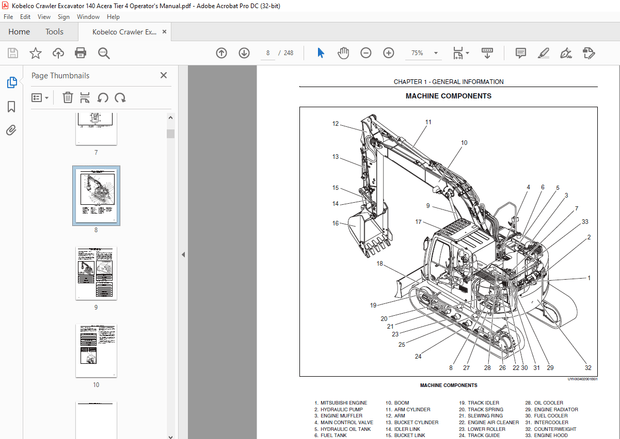The width and height of the screenshot is (620, 439).
Task: Click legend entry BOOM
Action: [x=401, y=403]
